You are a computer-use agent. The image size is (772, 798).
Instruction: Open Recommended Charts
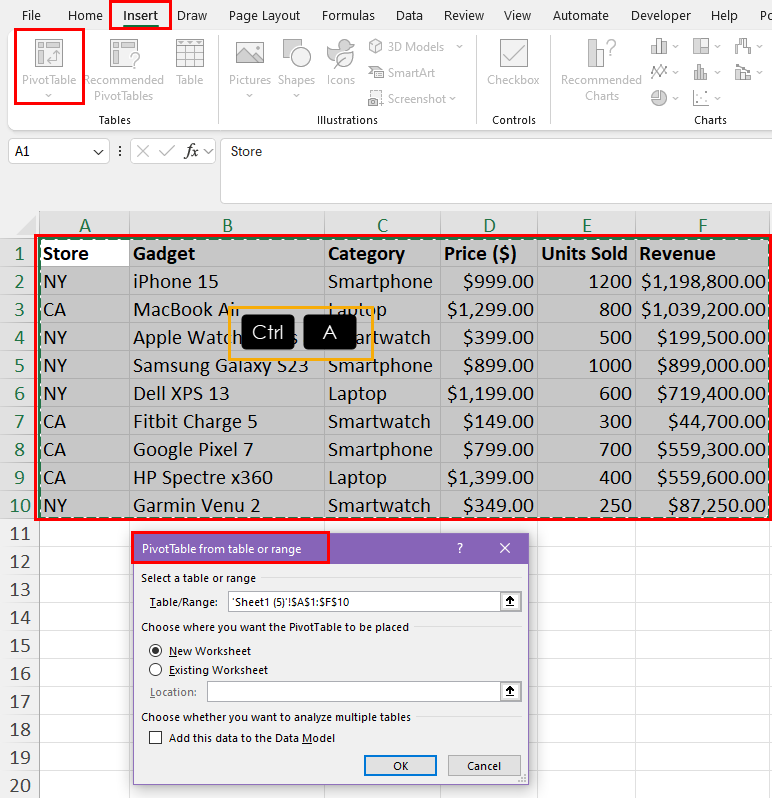click(x=601, y=70)
